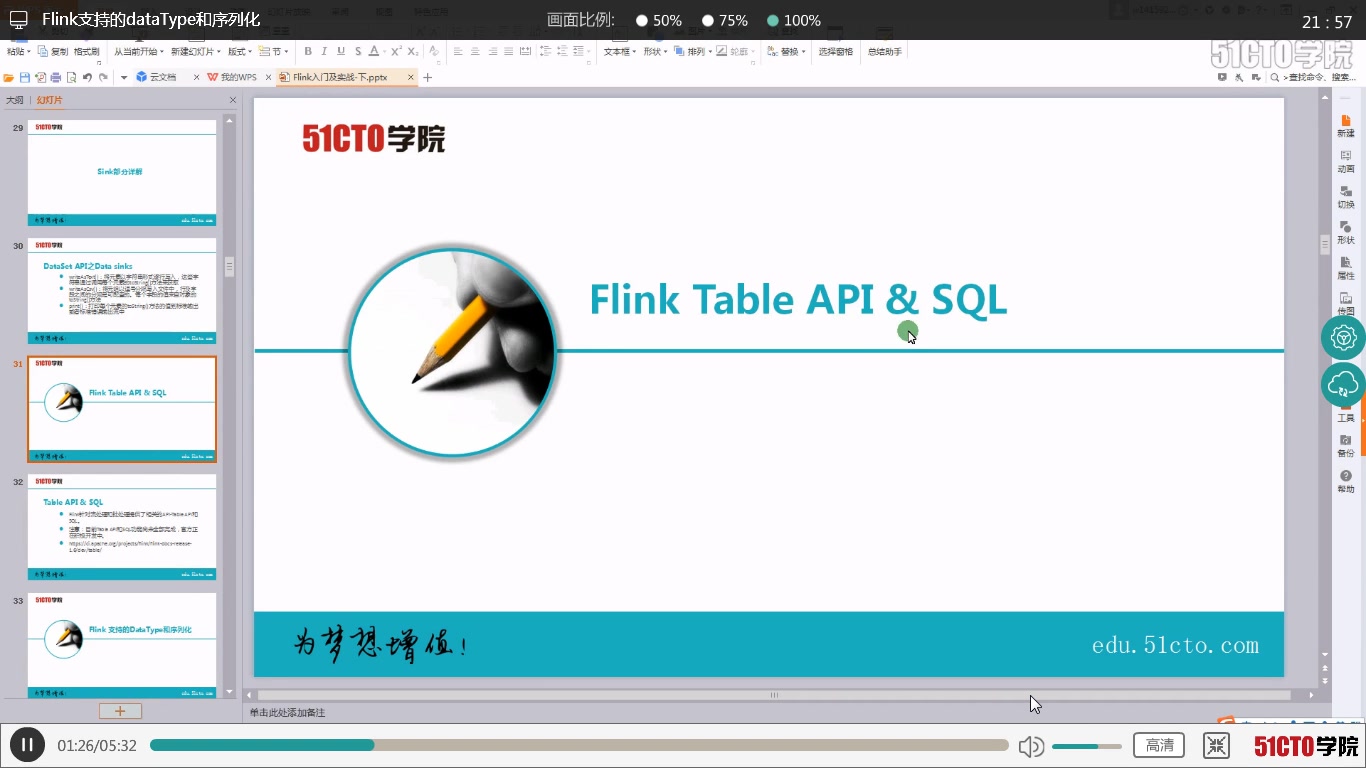Open the 形状 shapes dropdown
The height and width of the screenshot is (768, 1366).
pos(655,51)
